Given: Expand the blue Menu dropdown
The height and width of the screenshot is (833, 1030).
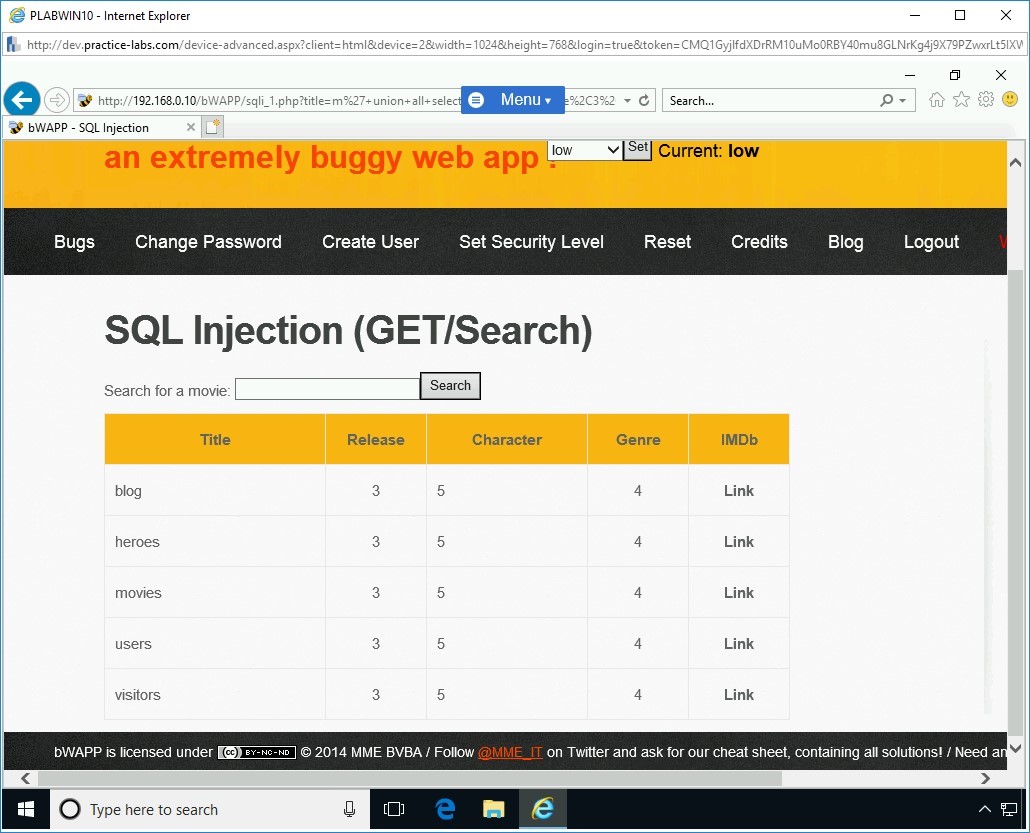Looking at the screenshot, I should click(x=513, y=100).
